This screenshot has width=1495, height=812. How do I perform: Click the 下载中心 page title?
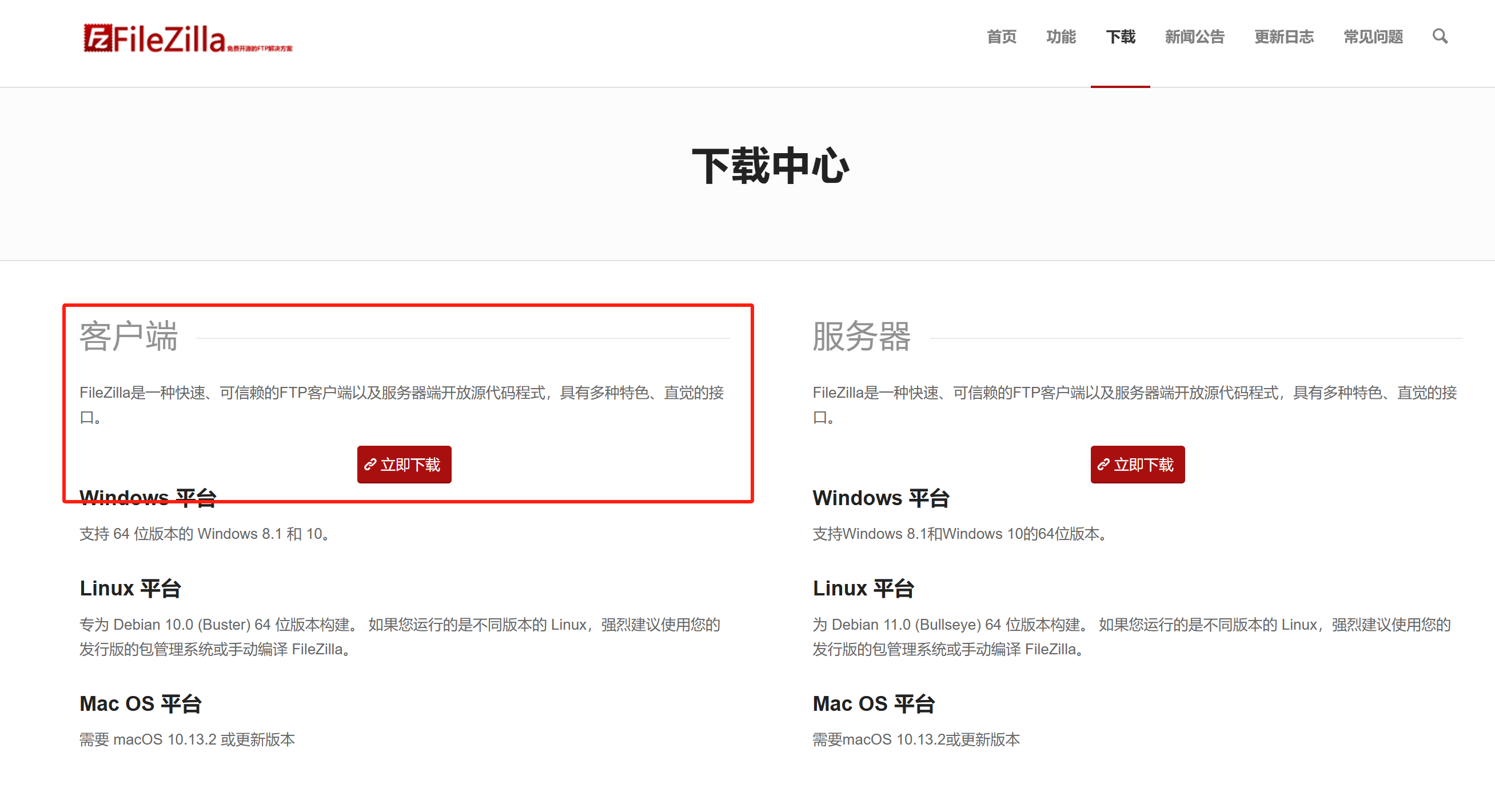click(x=770, y=166)
